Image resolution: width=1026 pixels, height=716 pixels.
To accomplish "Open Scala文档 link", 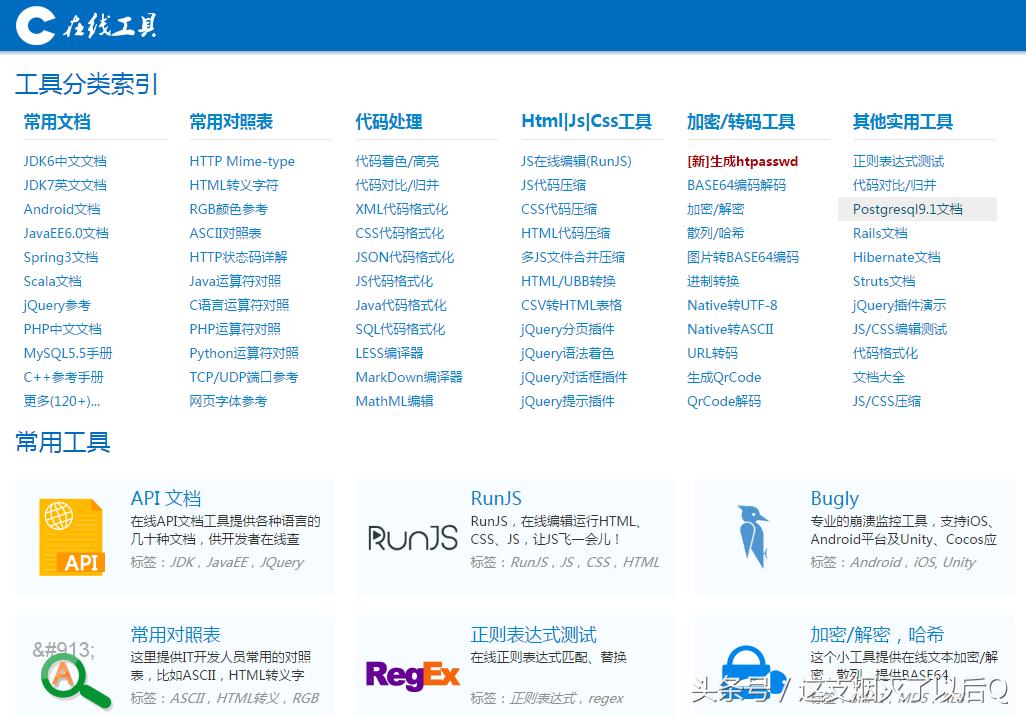I will point(52,281).
